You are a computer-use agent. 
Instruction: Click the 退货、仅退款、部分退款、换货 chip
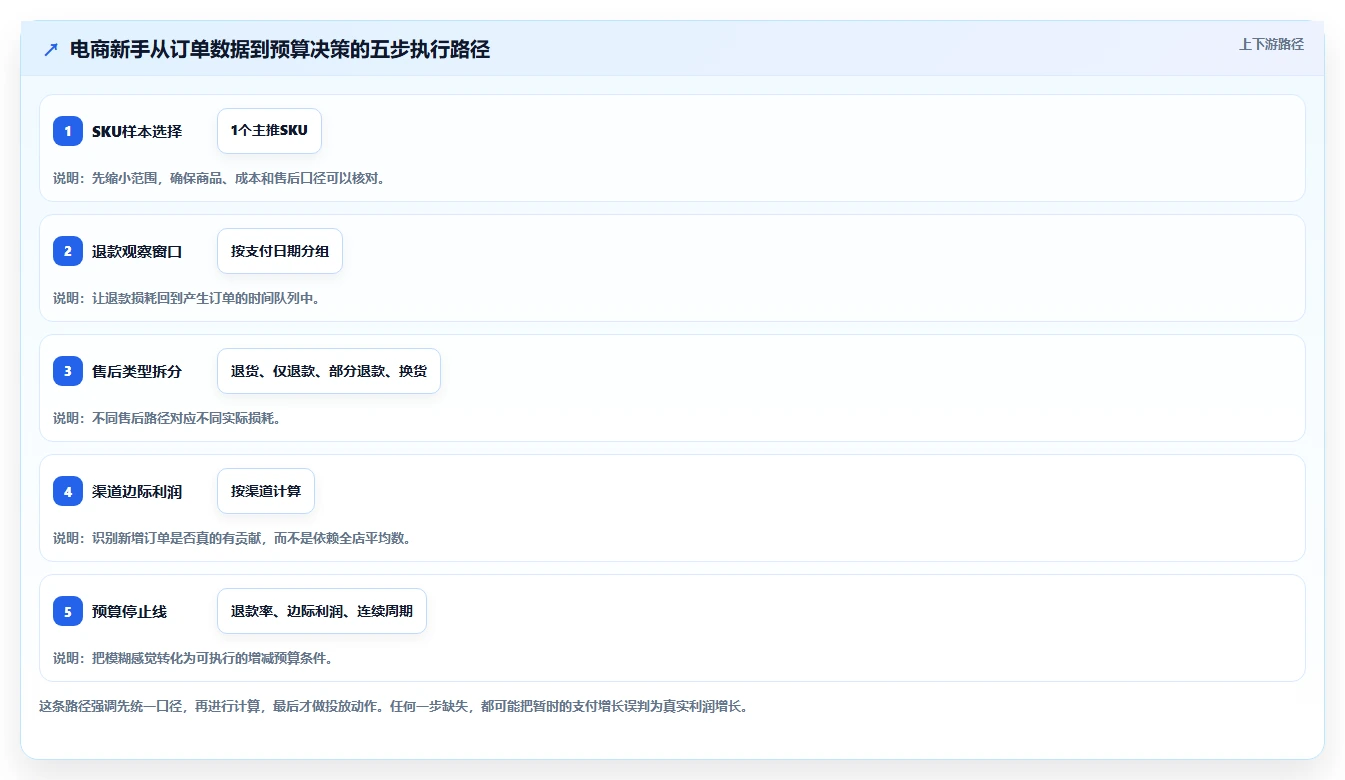329,371
